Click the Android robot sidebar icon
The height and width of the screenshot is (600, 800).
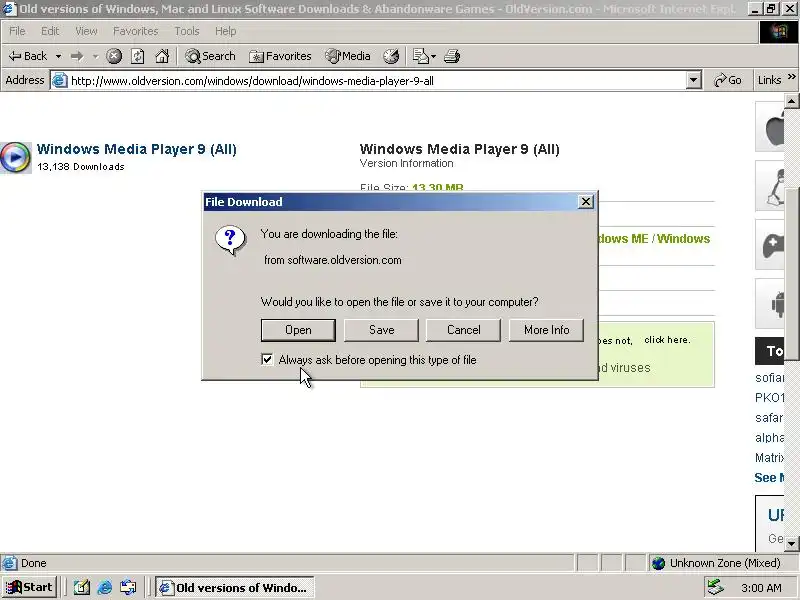coord(770,304)
